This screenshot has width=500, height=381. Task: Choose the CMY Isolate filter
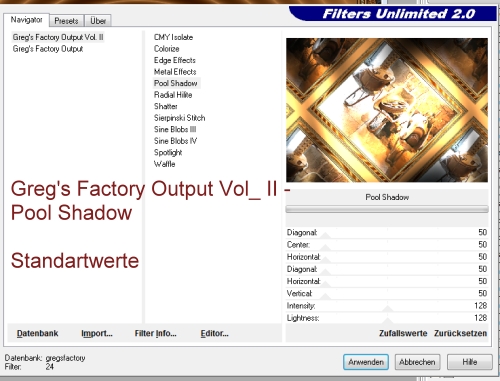coord(173,37)
